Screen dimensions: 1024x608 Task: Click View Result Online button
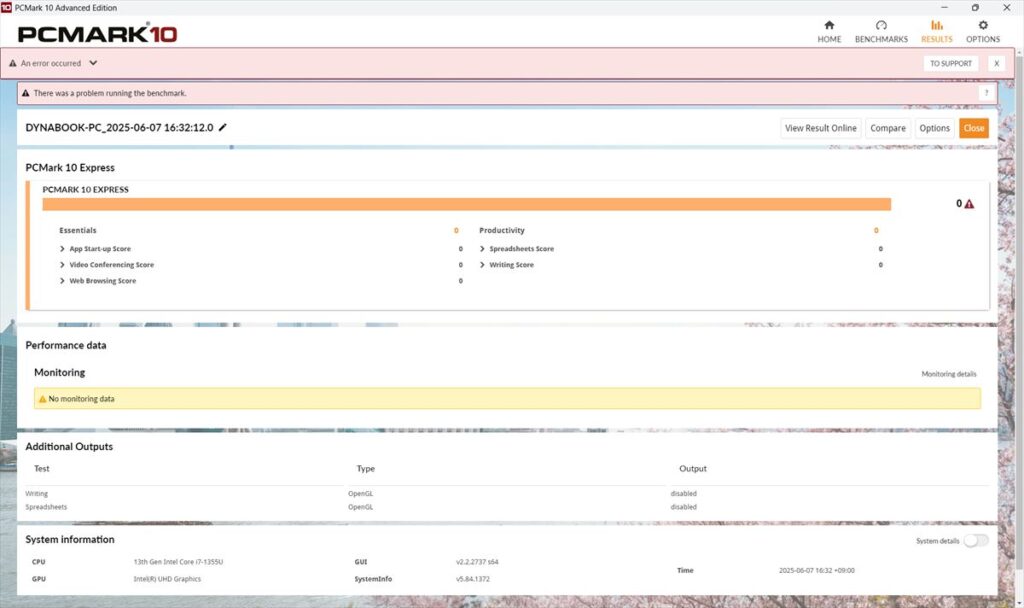point(821,128)
